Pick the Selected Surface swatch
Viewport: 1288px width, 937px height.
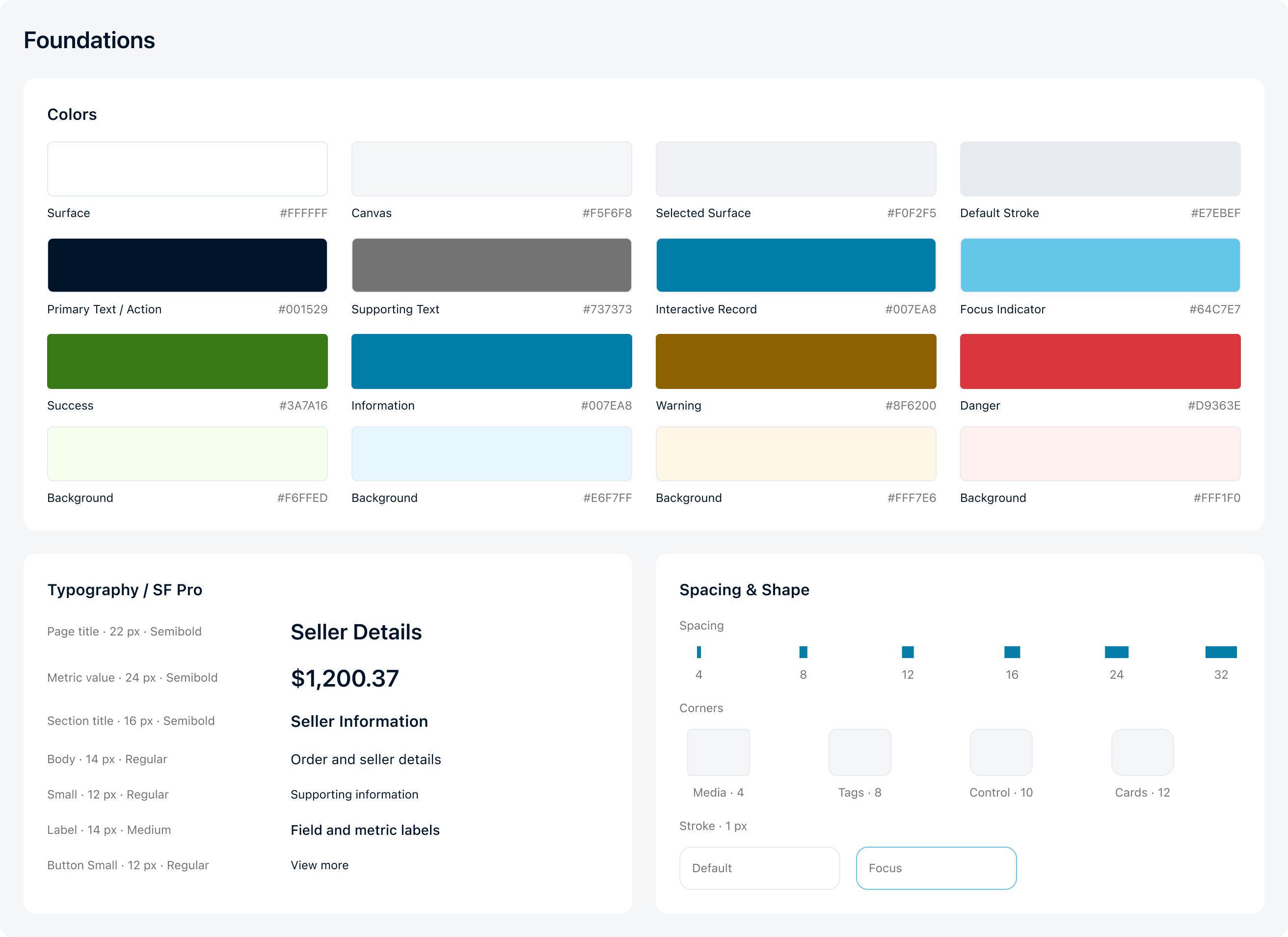tap(796, 169)
